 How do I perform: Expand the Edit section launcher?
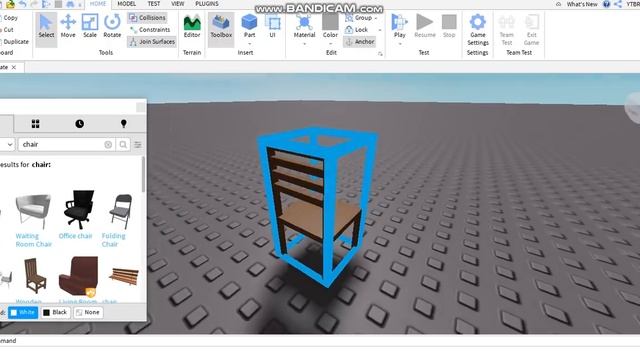pyautogui.click(x=380, y=53)
